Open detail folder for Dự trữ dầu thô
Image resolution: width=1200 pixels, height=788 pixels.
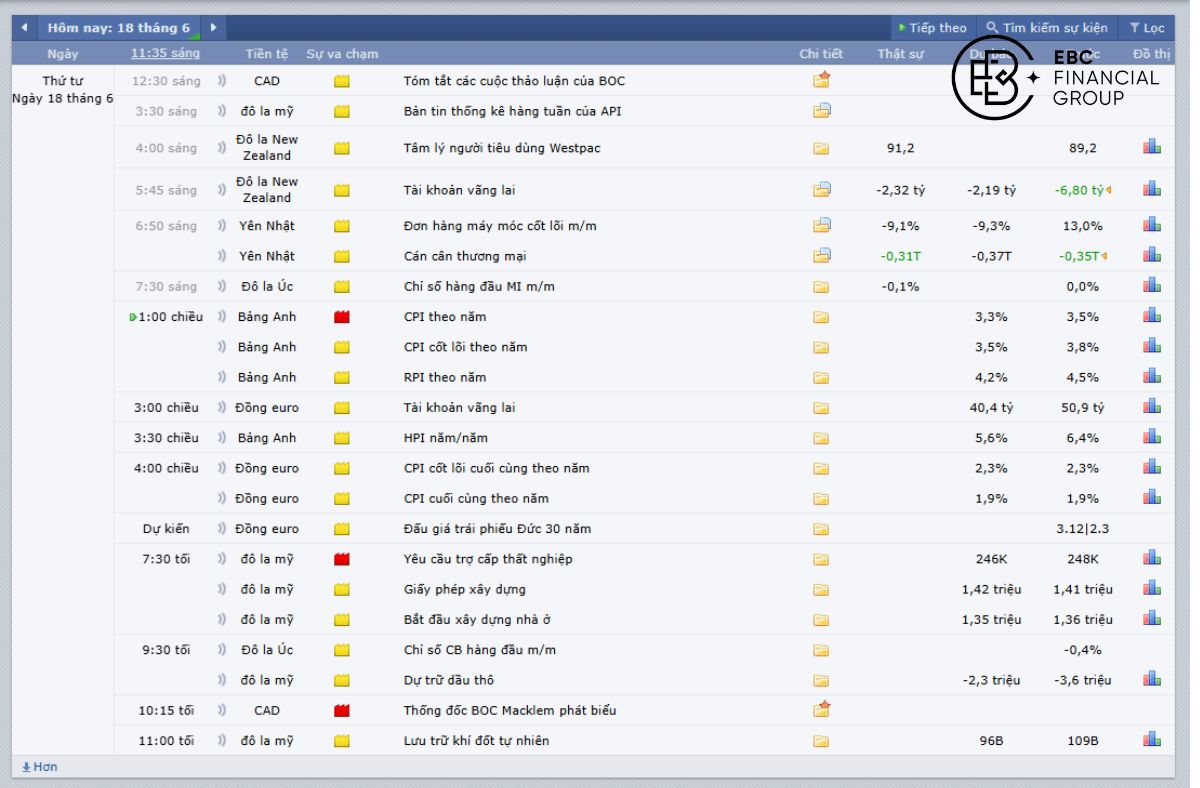[x=821, y=680]
